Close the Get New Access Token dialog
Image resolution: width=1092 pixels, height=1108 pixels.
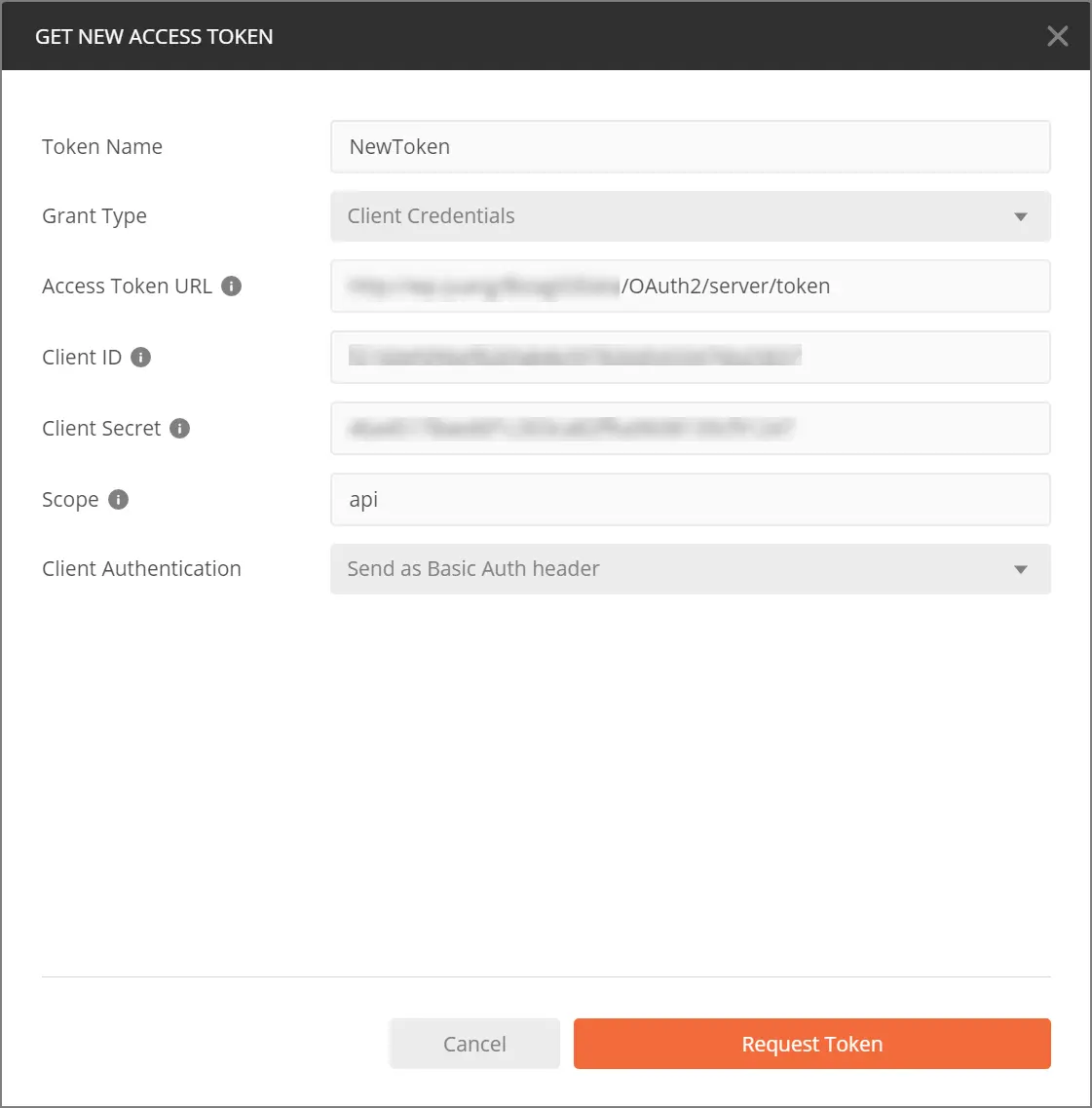coord(1057,36)
